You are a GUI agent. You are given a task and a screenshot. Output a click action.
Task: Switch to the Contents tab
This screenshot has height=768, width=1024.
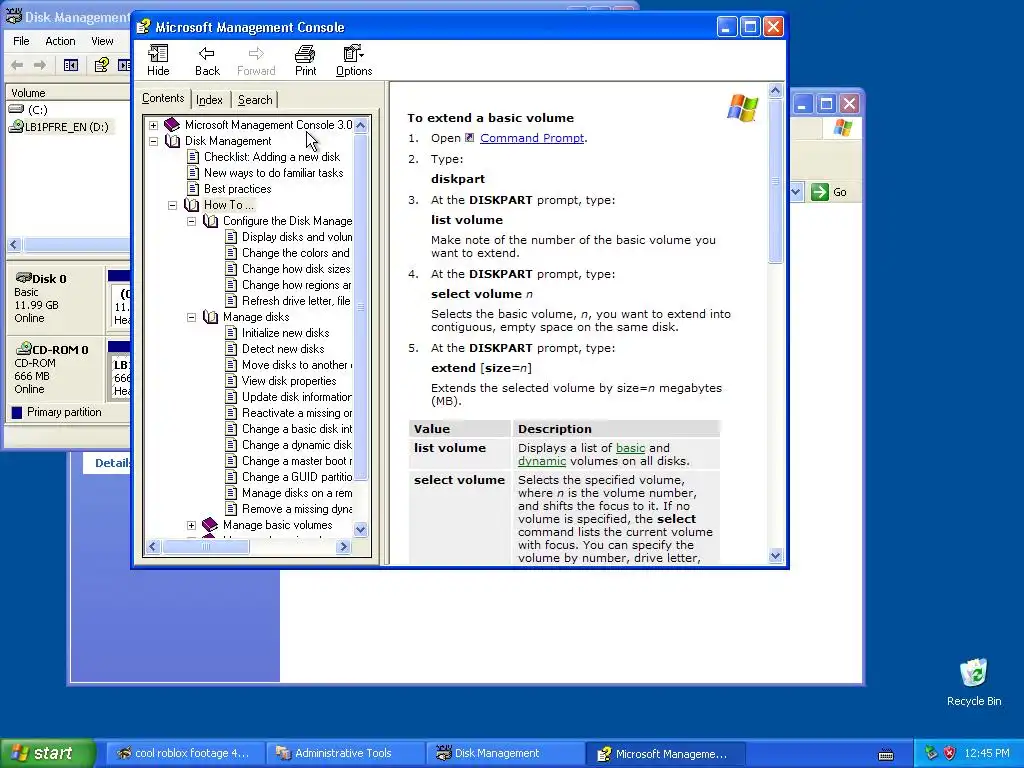point(163,98)
